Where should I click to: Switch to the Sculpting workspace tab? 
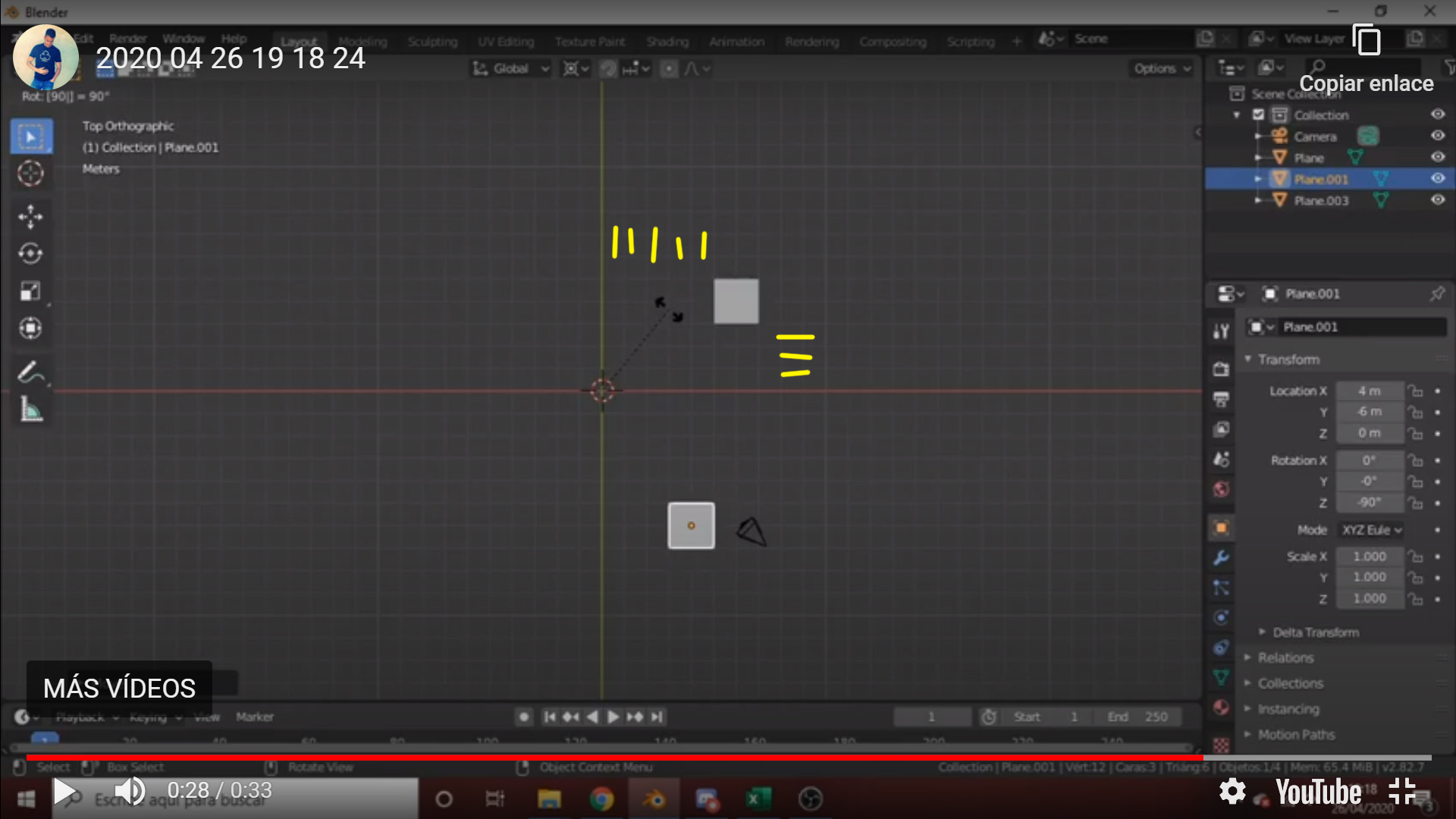point(432,42)
